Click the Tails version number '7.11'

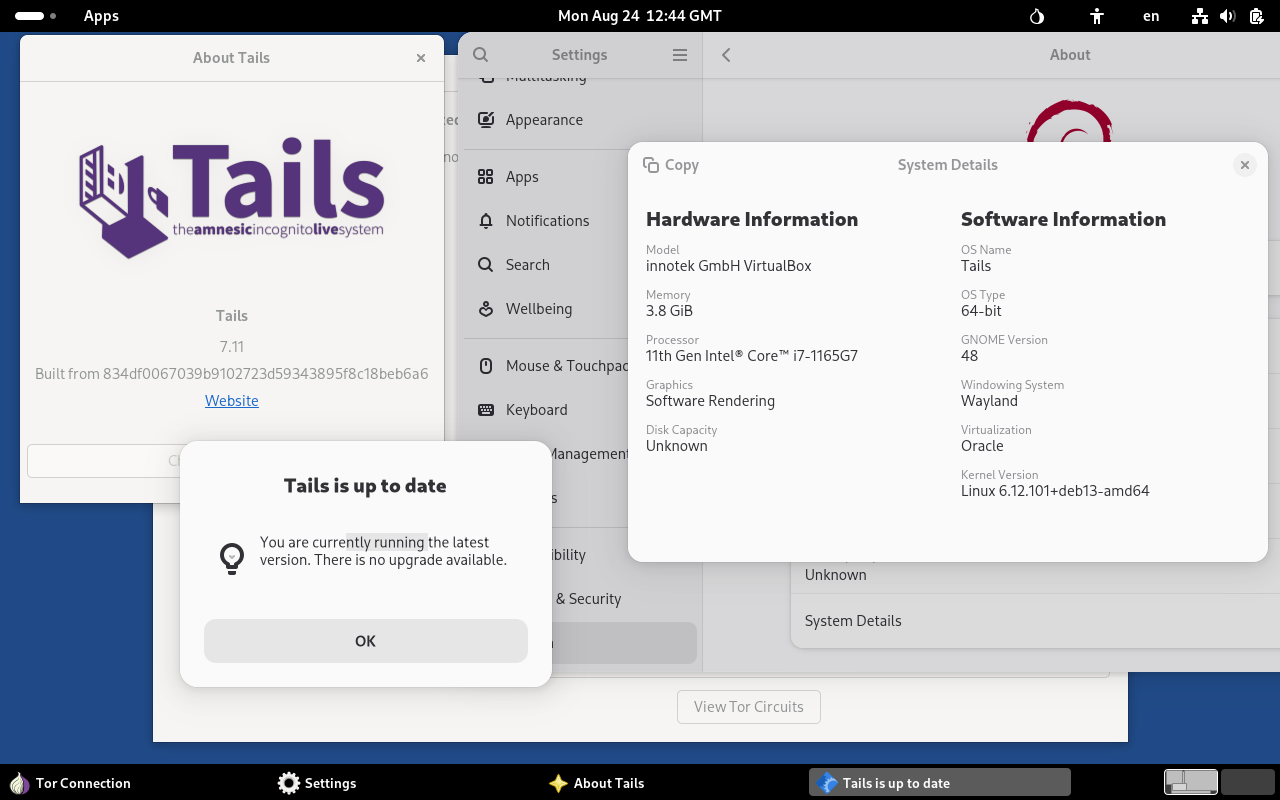232,347
